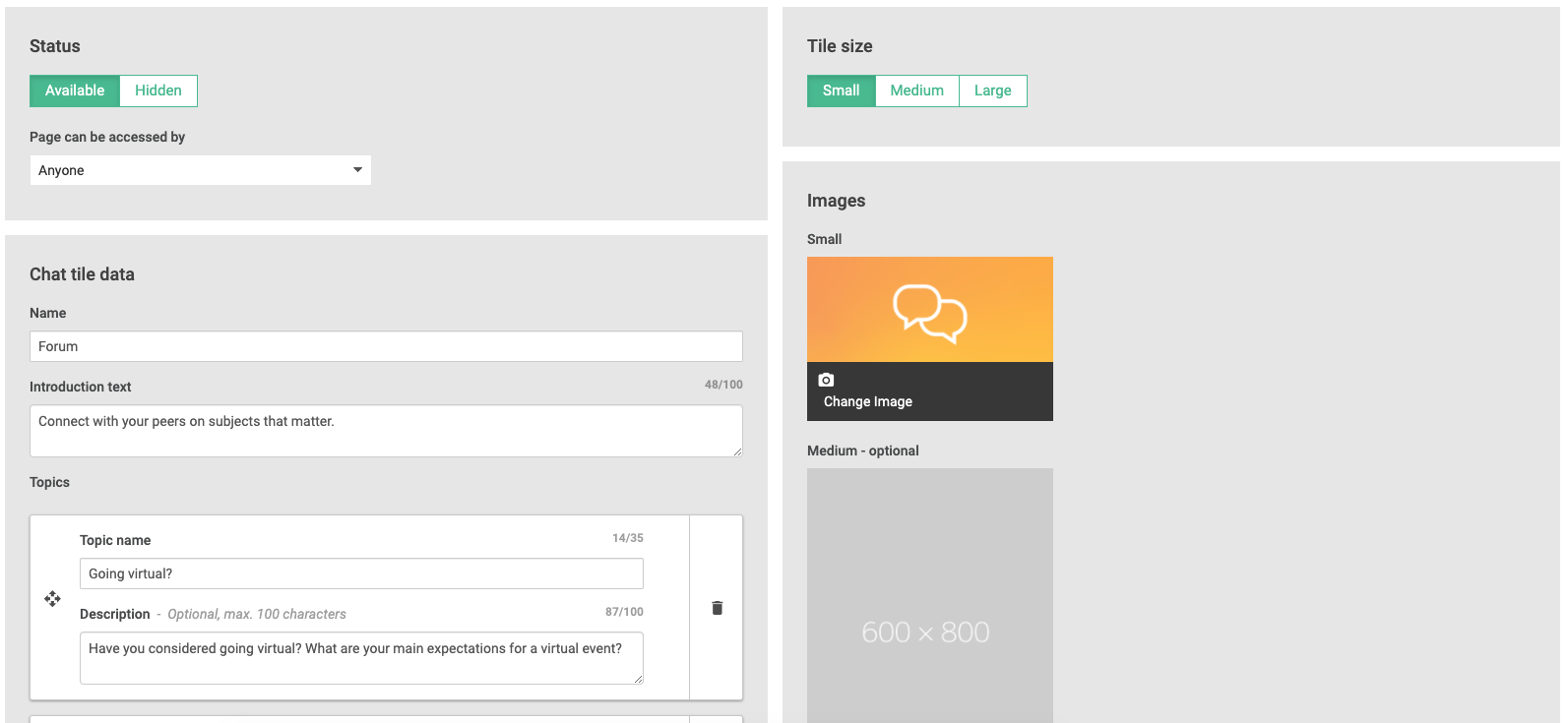Select Large tile size
The image size is (1568, 723).
993,90
